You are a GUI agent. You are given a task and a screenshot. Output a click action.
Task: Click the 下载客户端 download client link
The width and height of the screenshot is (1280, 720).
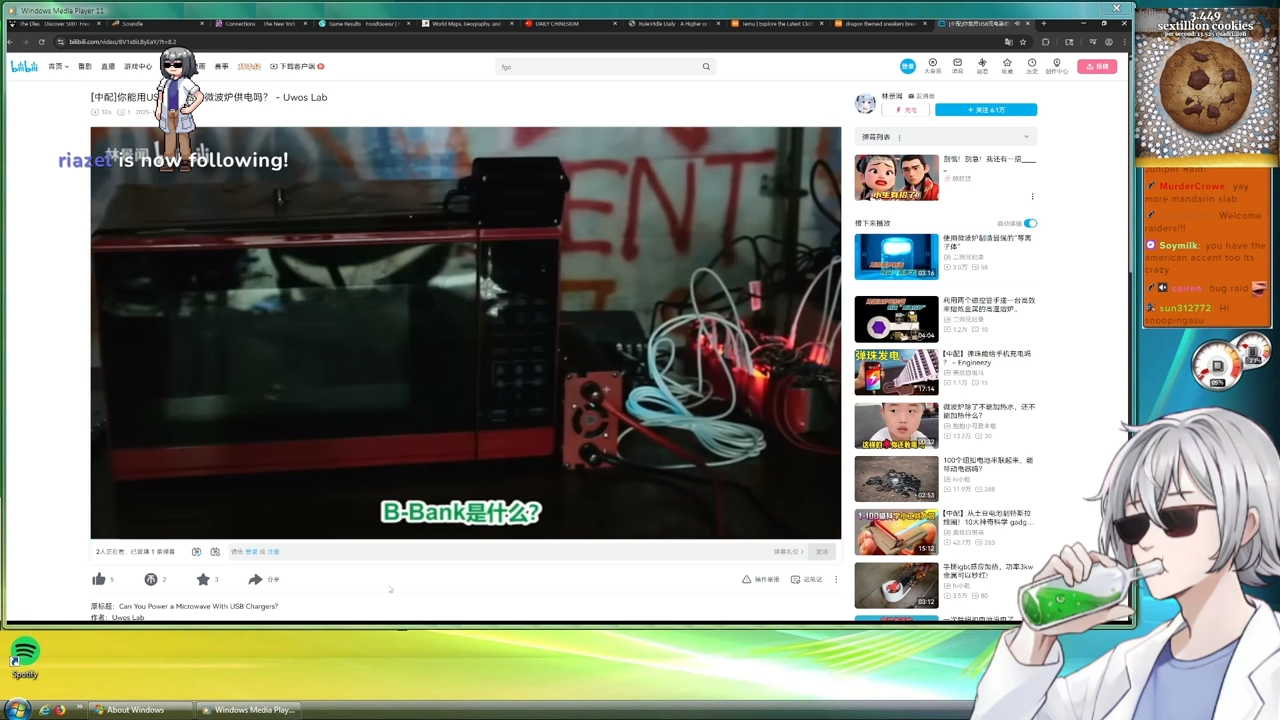tap(296, 66)
